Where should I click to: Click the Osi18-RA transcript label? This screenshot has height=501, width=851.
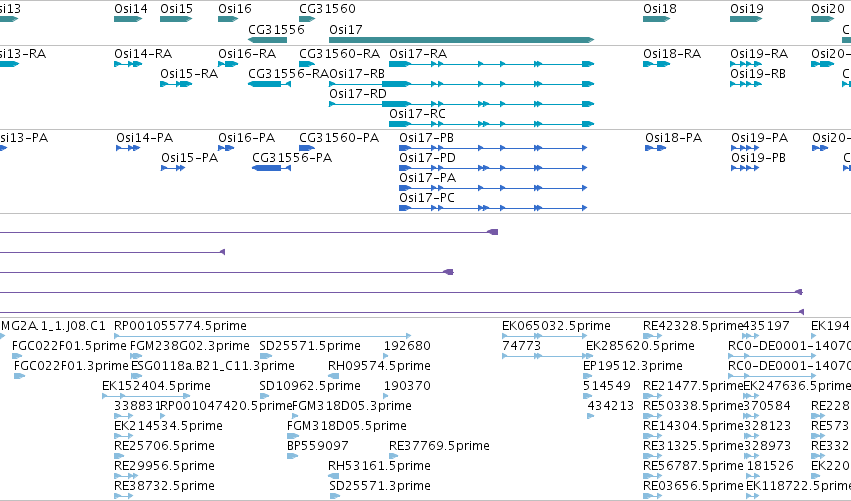coord(672,54)
